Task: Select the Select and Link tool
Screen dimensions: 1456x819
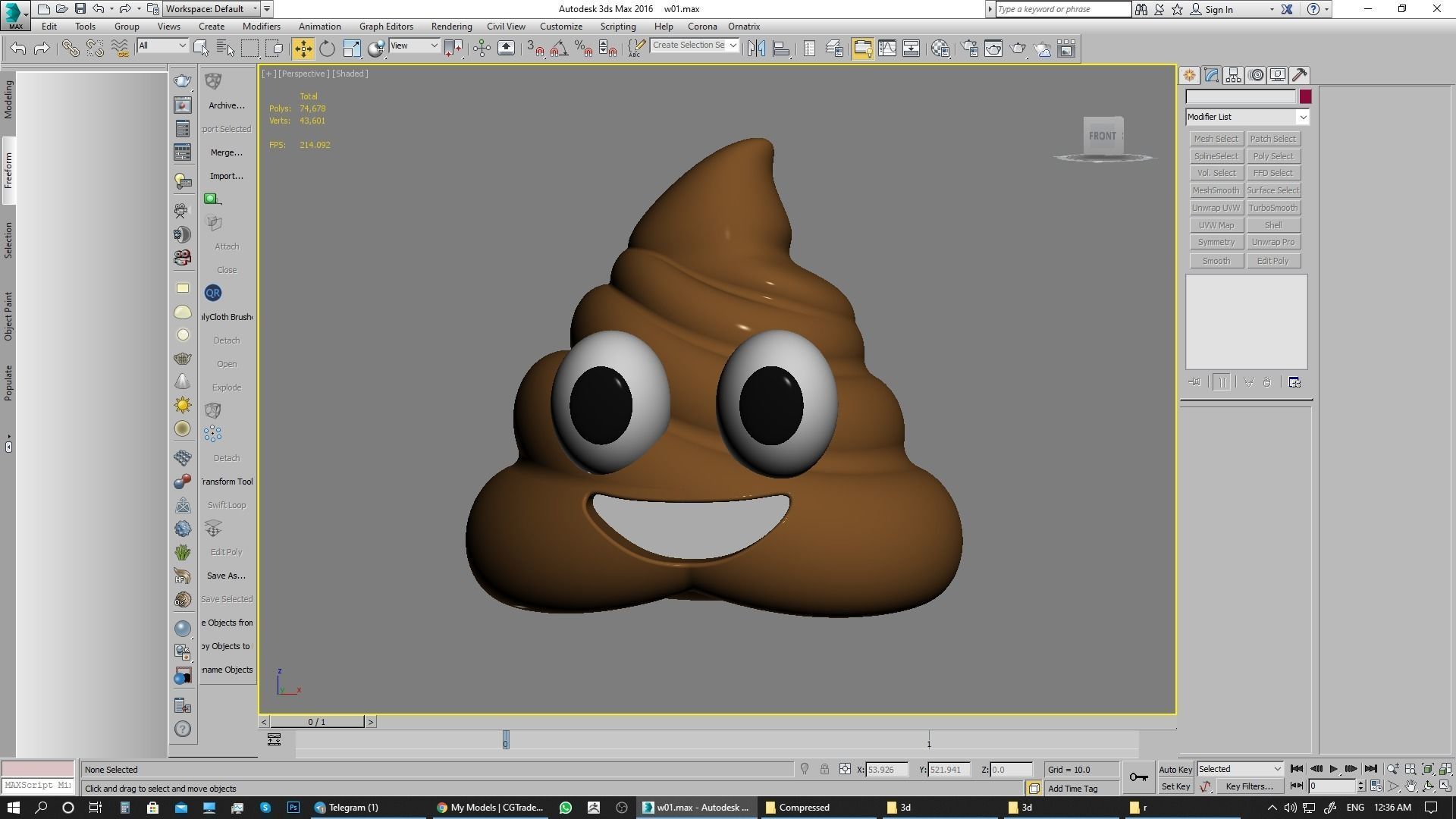Action: point(71,49)
